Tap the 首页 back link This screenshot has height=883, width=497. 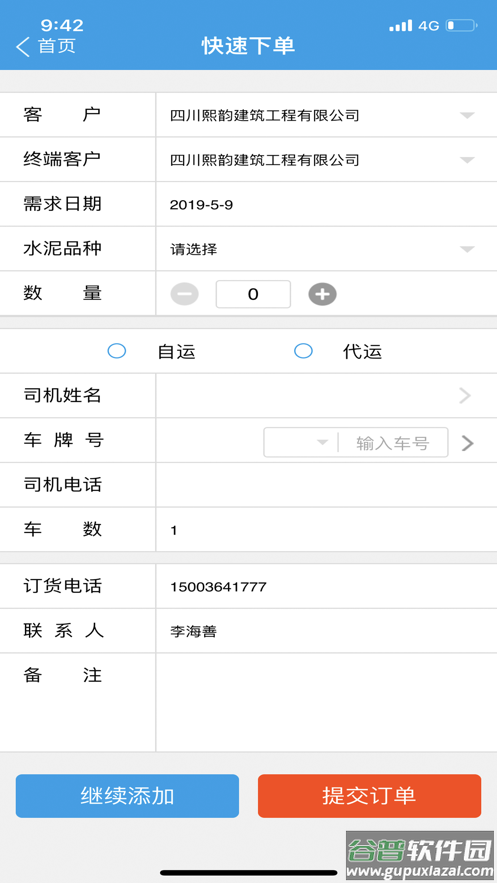point(57,46)
